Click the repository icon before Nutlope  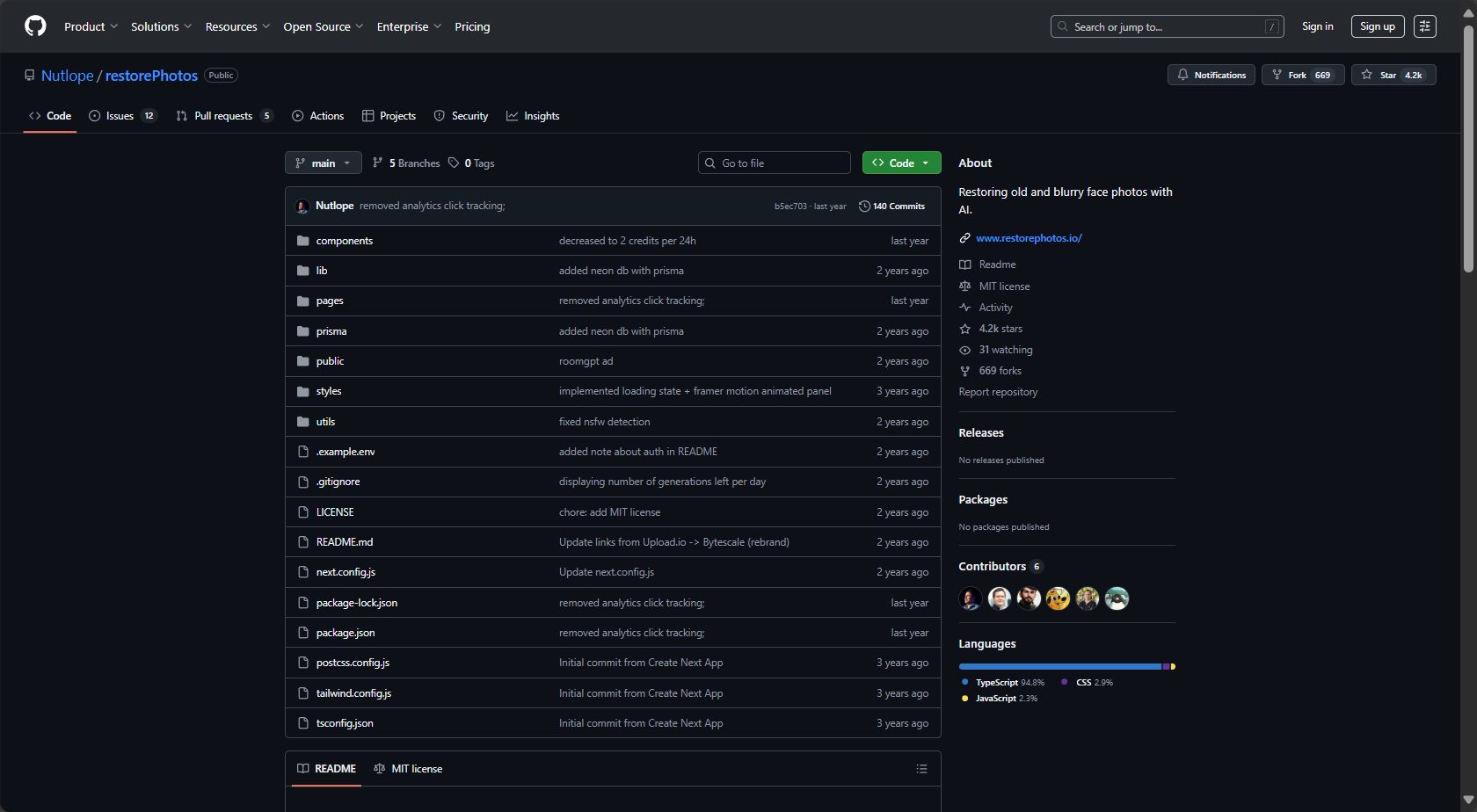(x=30, y=76)
